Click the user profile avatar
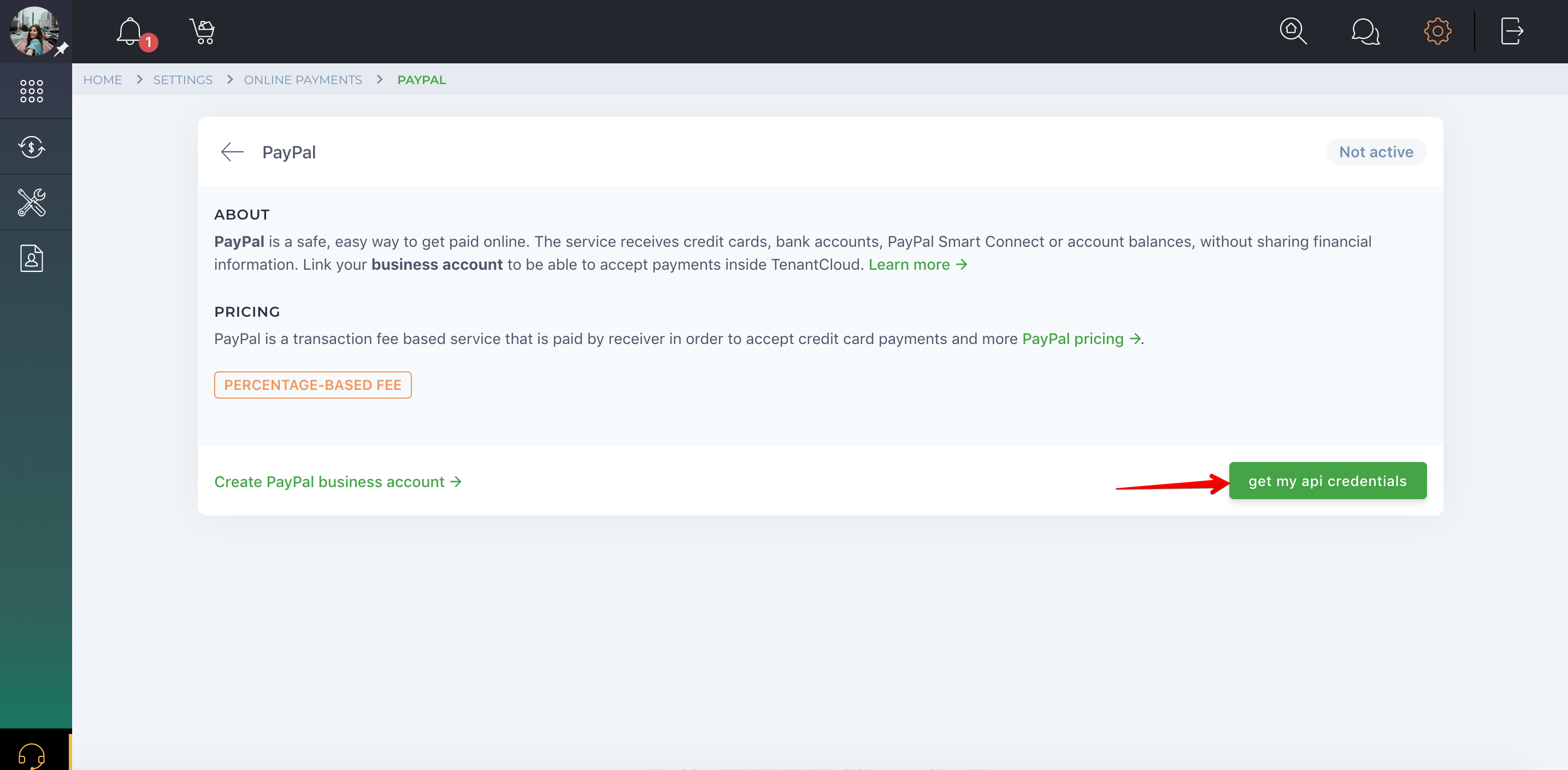 click(34, 31)
